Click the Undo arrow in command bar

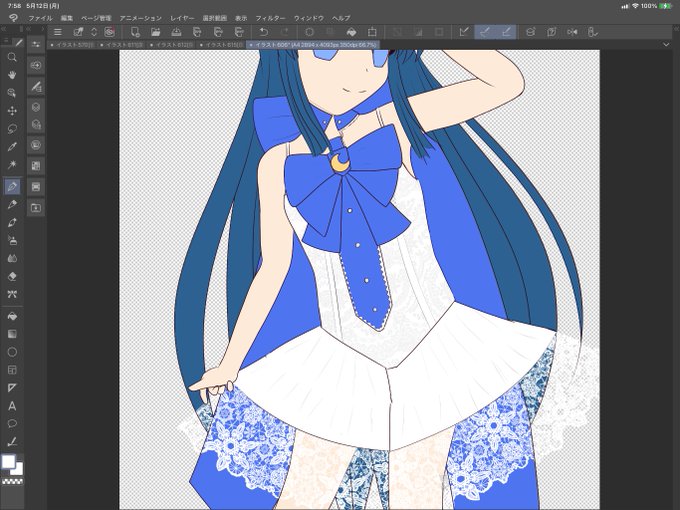point(263,32)
